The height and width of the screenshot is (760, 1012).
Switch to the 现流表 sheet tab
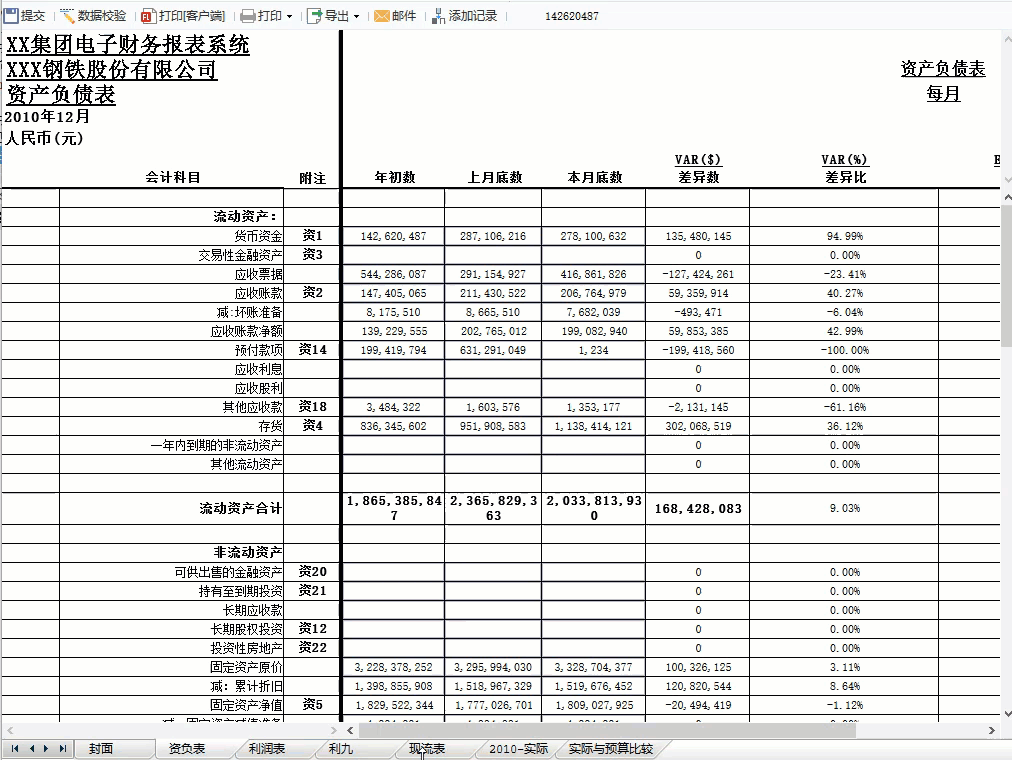pos(427,748)
